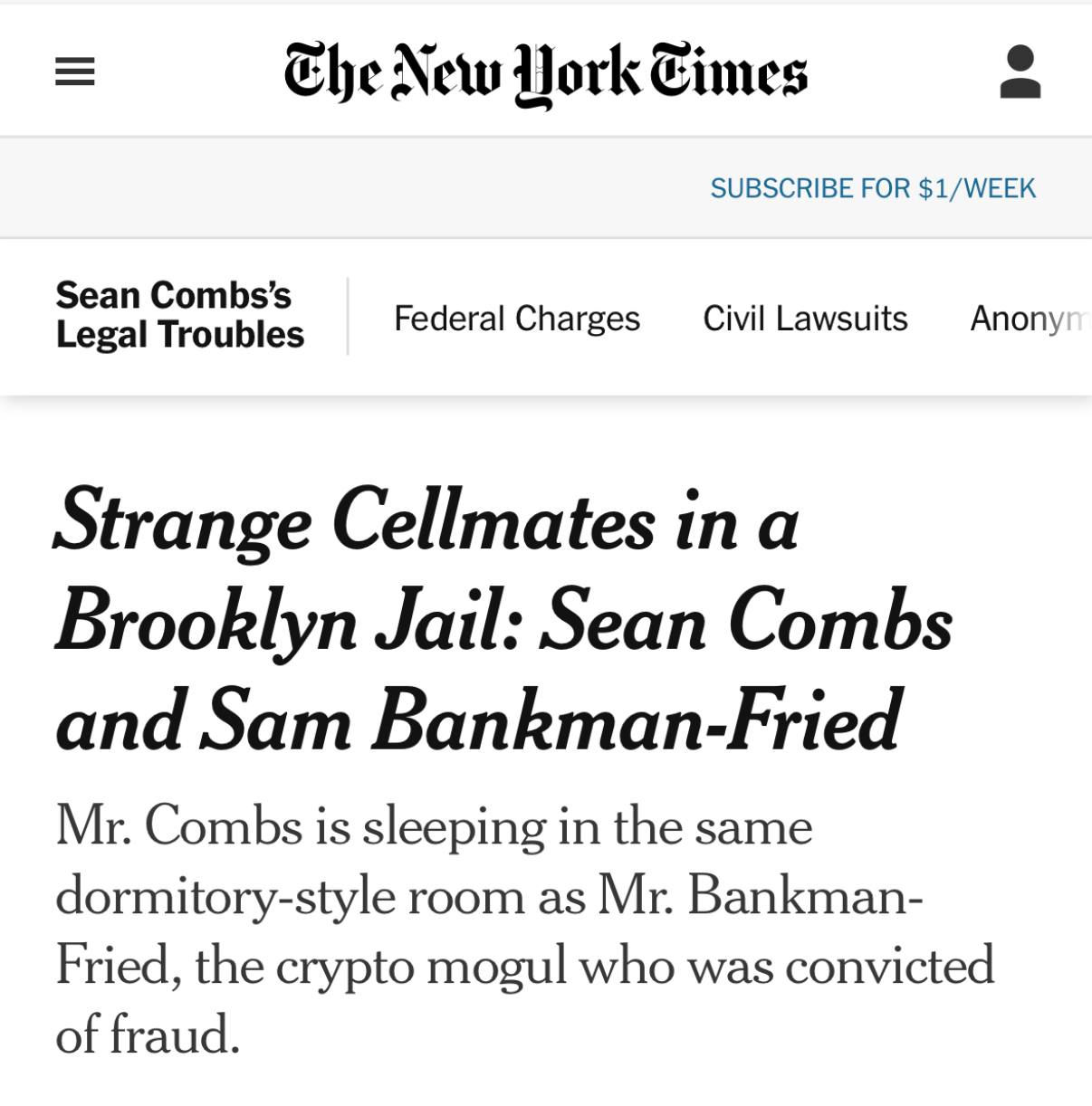Select the cut-off "Anonym" nav tab

click(1029, 319)
